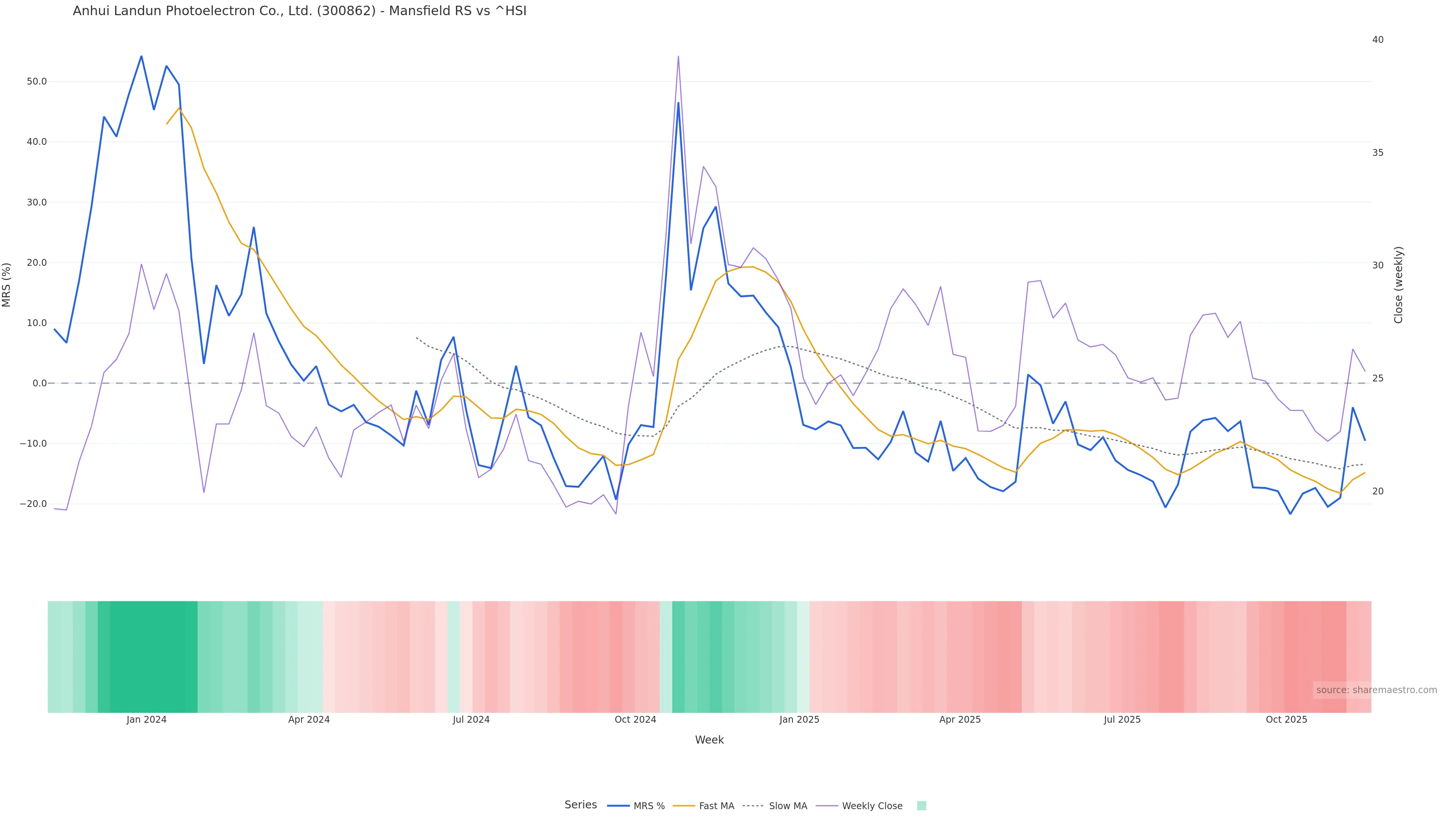
Task: Click the Jul 2024 x-axis label
Action: pyautogui.click(x=471, y=720)
